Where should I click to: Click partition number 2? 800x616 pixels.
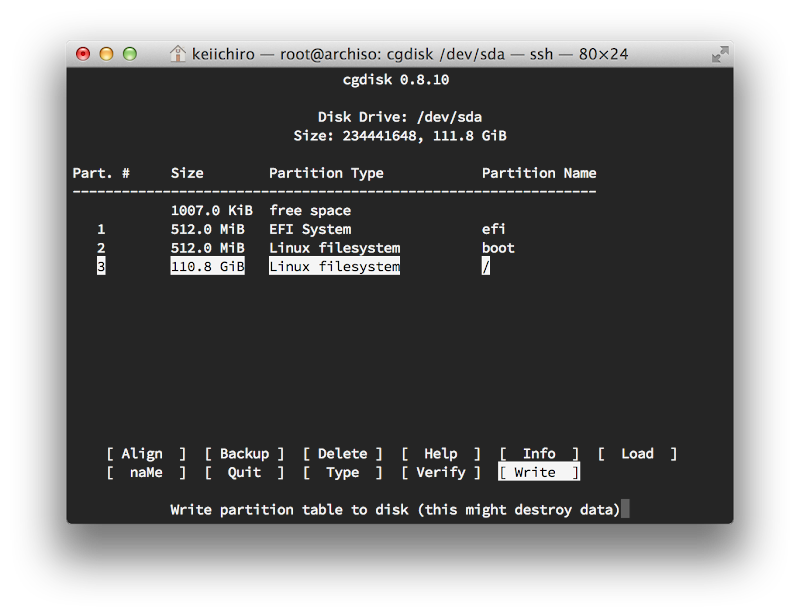(101, 248)
